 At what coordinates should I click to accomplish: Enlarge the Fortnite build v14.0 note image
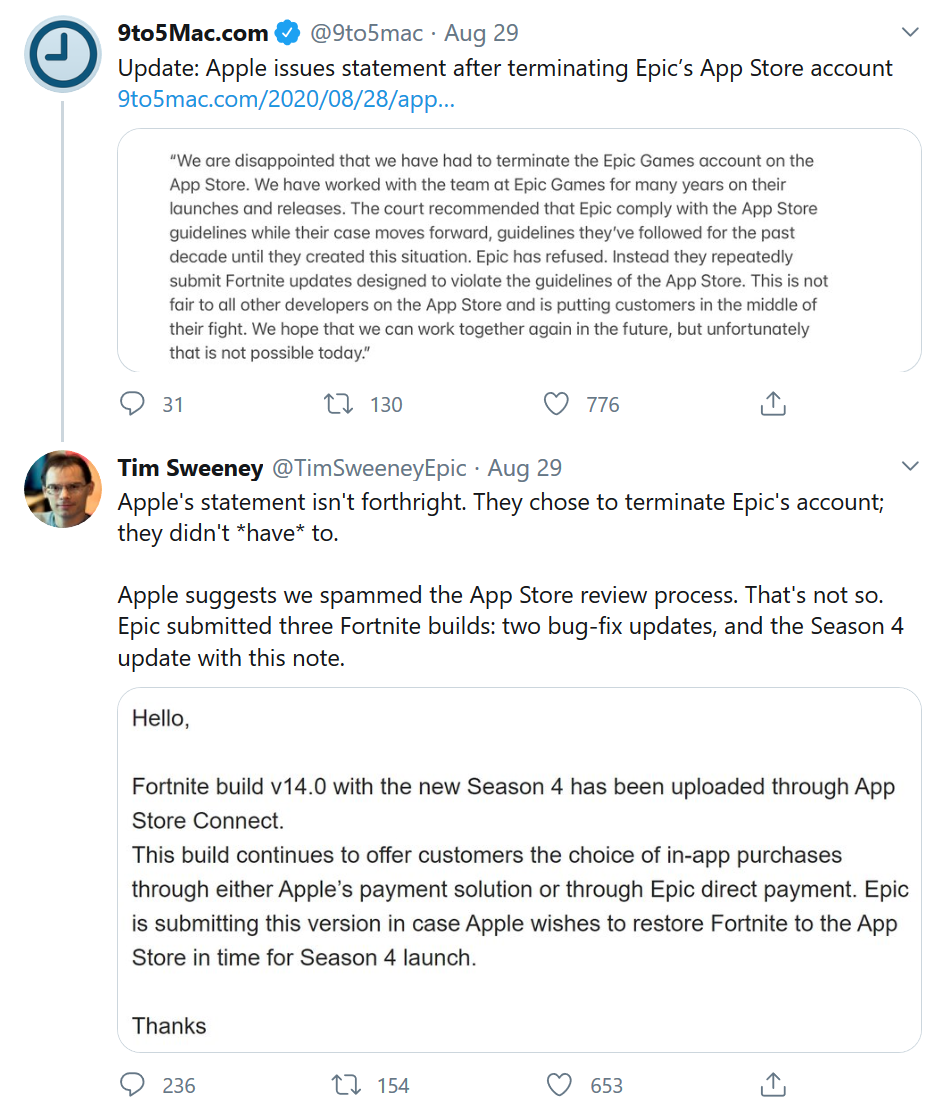[x=519, y=870]
